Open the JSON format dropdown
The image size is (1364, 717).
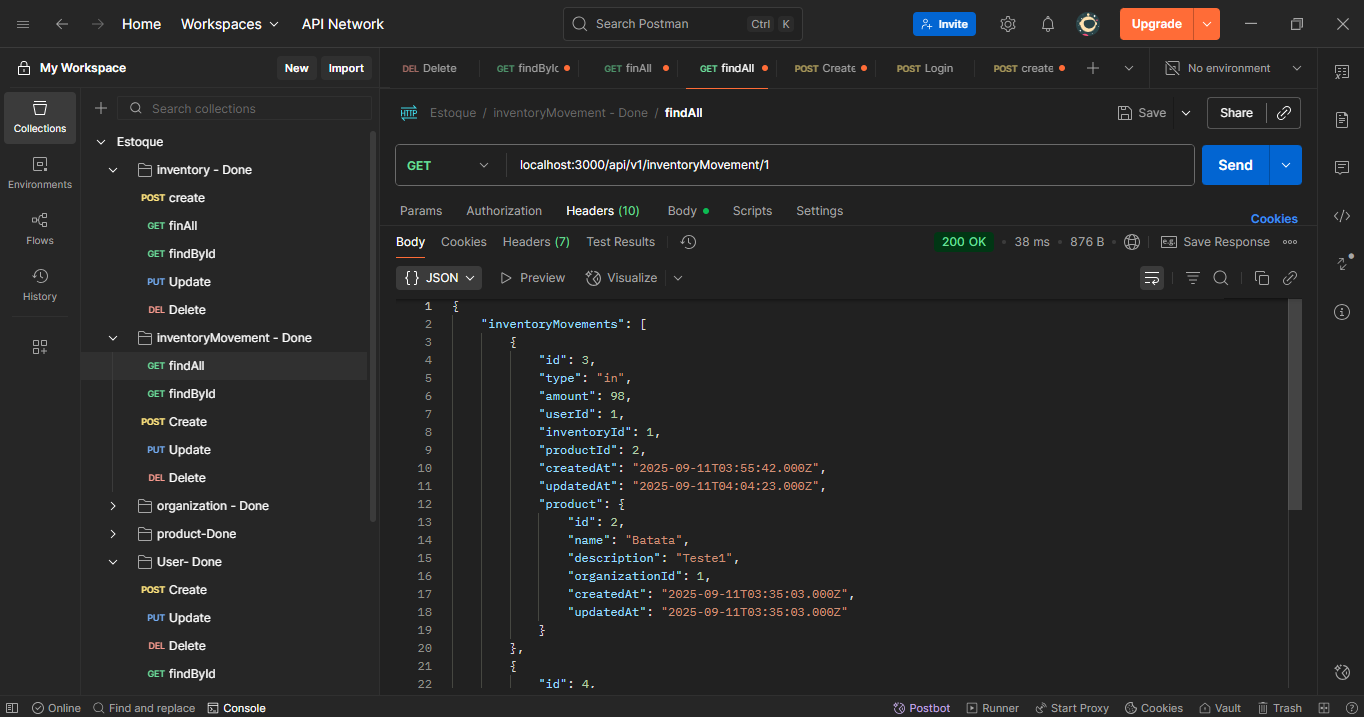tap(439, 278)
